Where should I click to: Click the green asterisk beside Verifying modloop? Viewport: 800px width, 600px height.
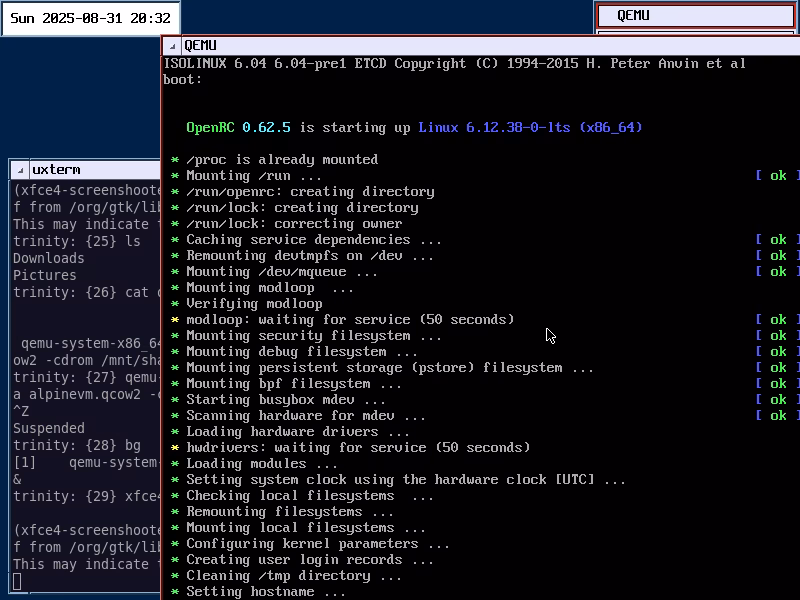click(x=175, y=304)
